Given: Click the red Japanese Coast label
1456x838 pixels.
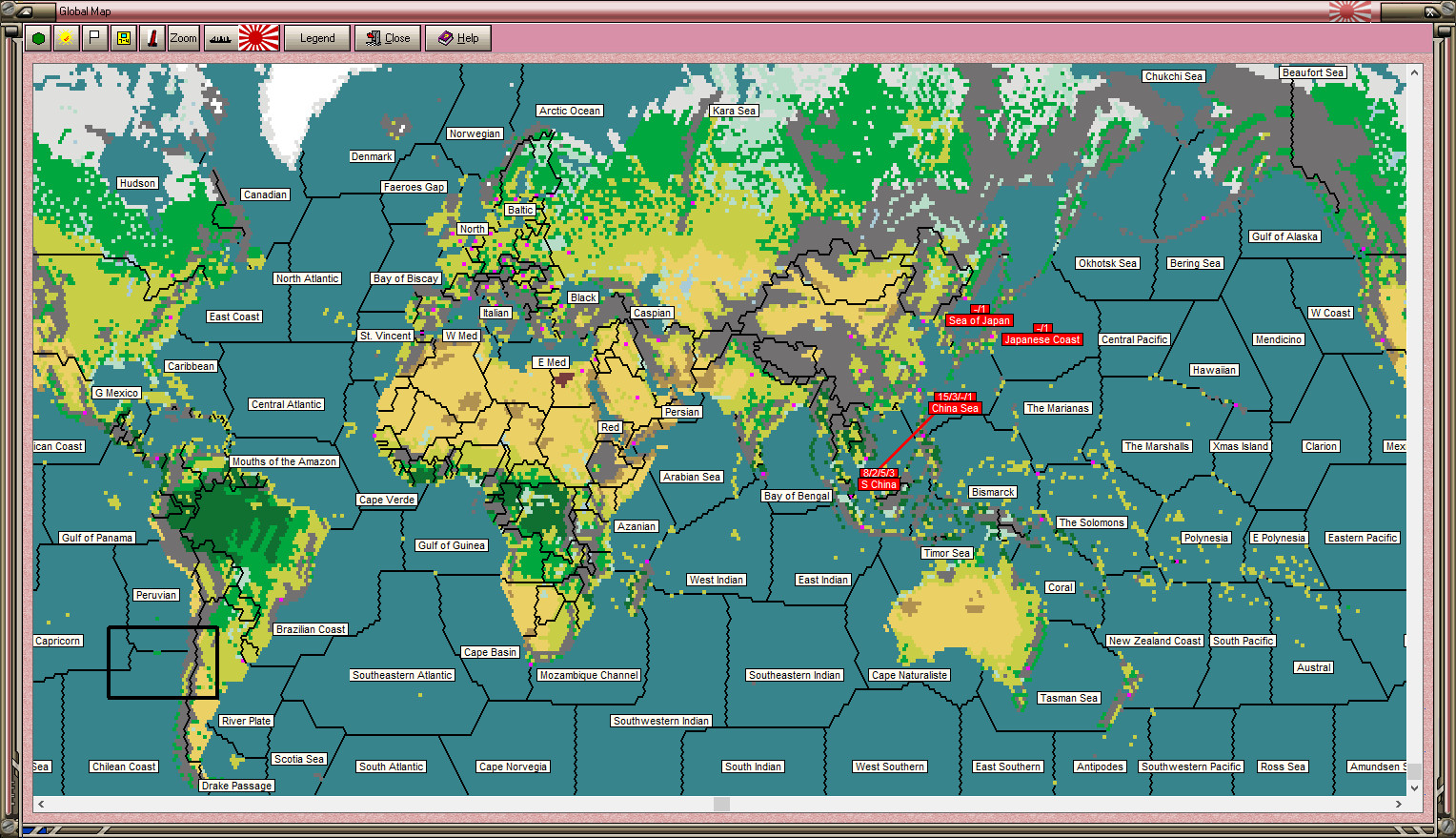Looking at the screenshot, I should [x=1041, y=339].
